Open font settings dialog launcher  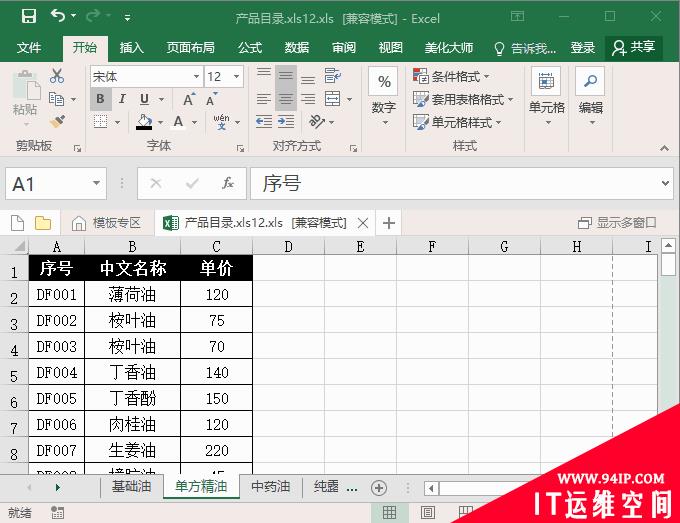(x=240, y=149)
